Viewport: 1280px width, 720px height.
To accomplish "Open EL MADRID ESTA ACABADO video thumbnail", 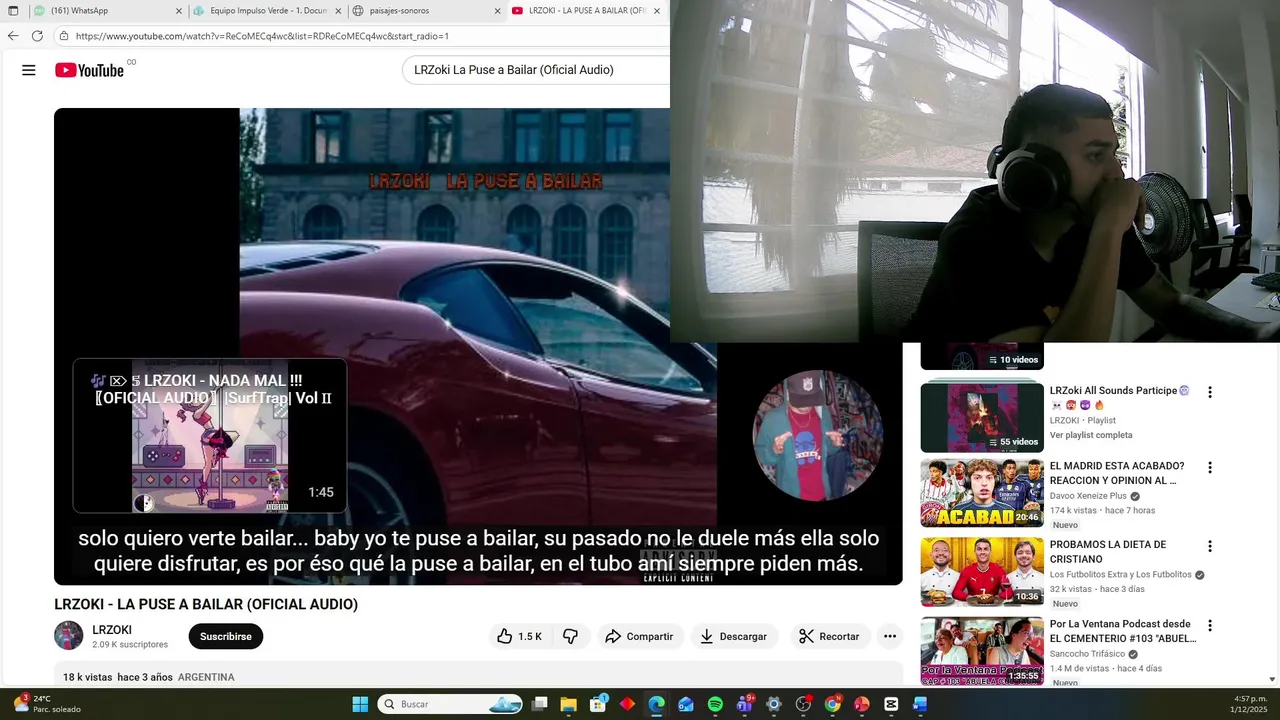I will coord(982,493).
